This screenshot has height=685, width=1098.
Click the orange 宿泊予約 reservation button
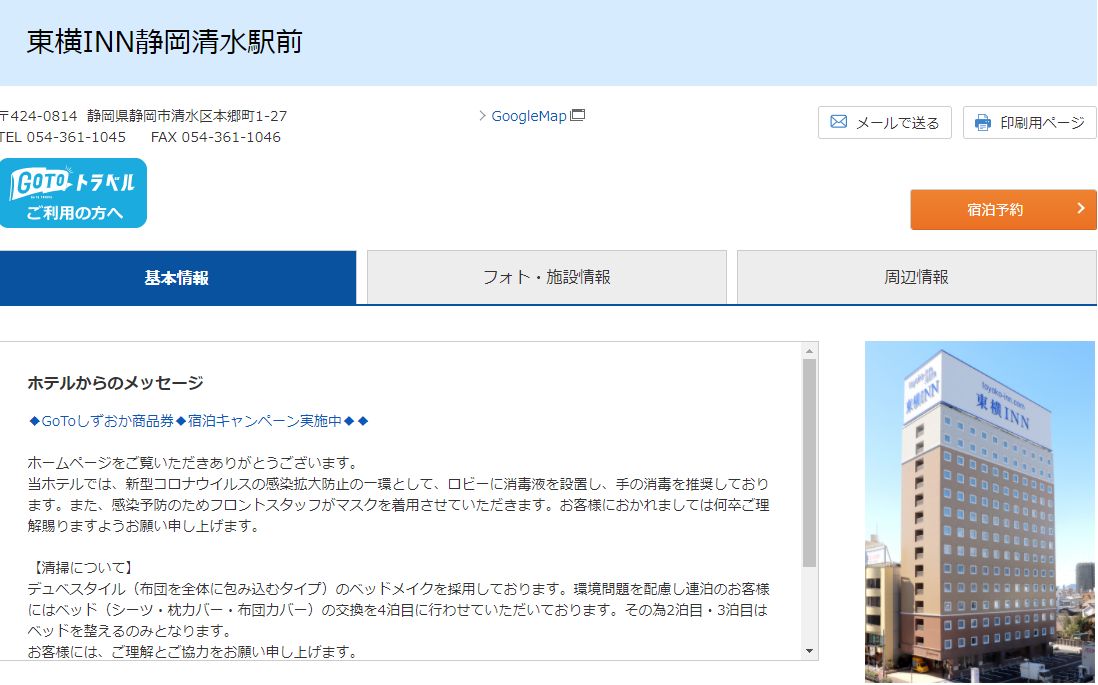(x=1003, y=209)
